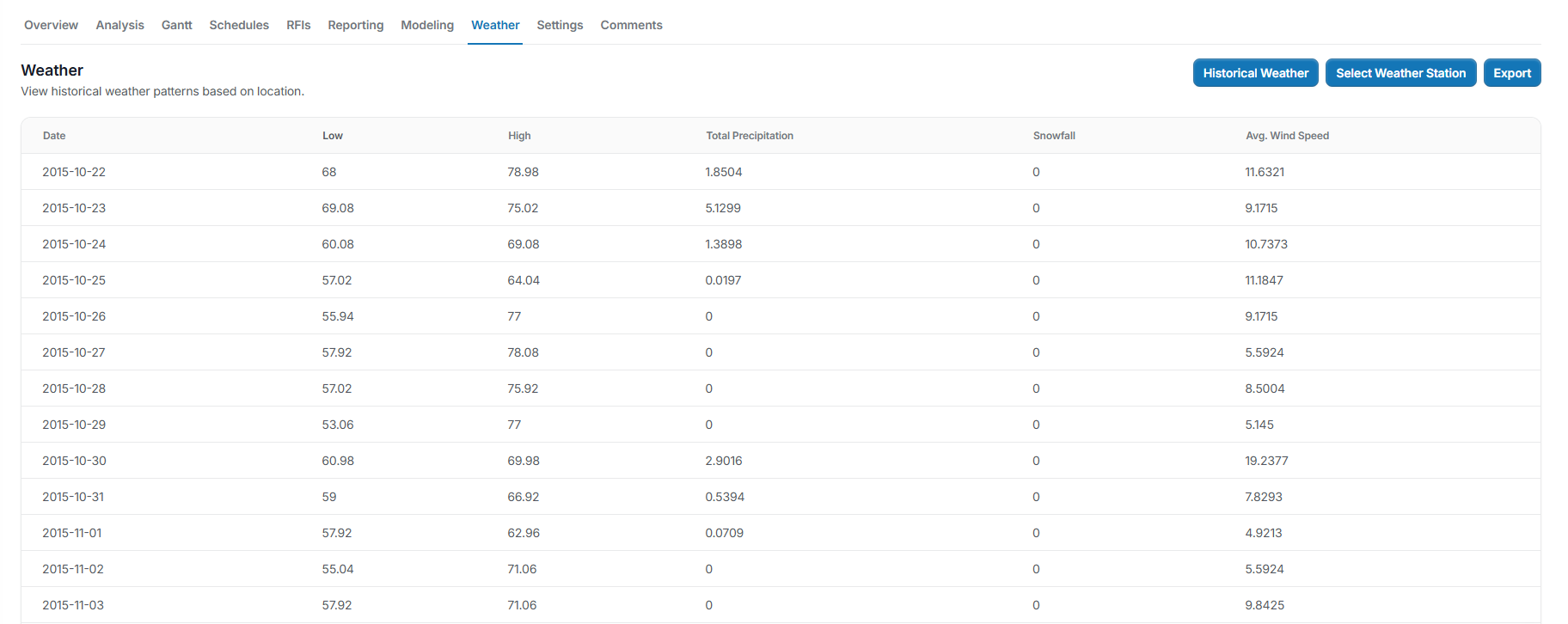View the Comments tab
This screenshot has width=1568, height=624.
point(631,25)
